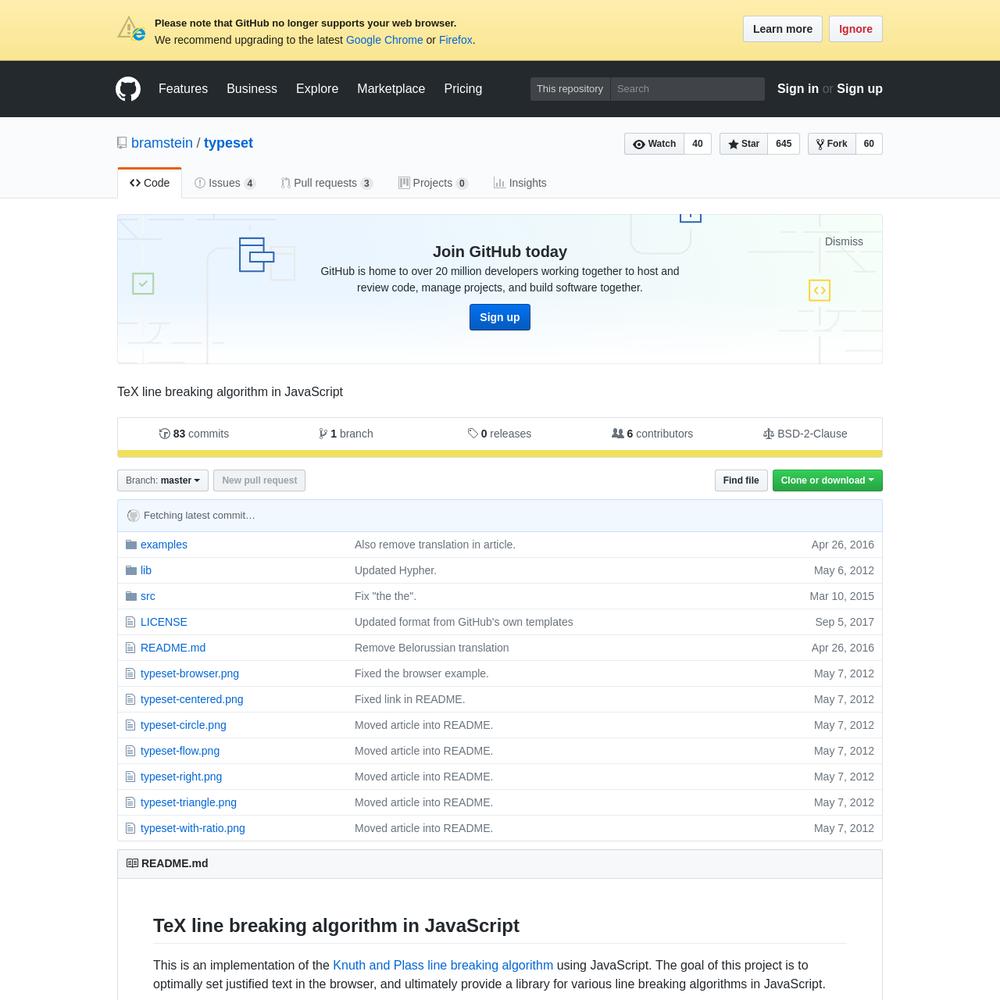Open Pricing in the top navigation

(463, 89)
